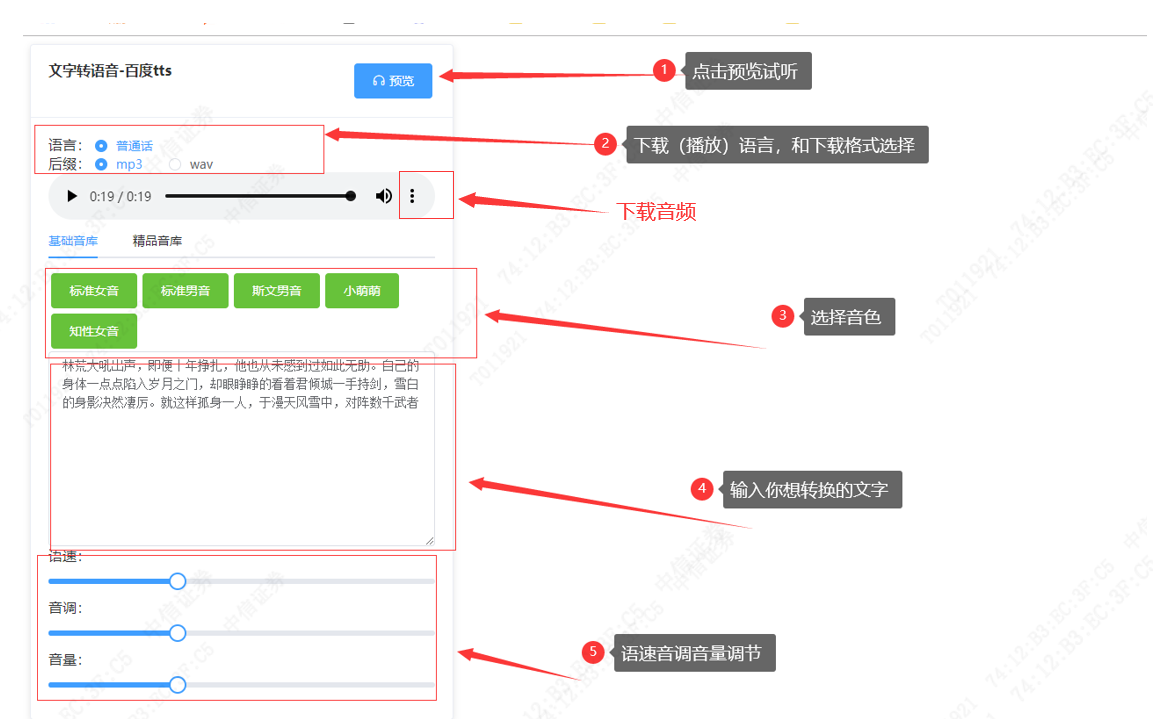The height and width of the screenshot is (719, 1153).
Task: Switch to the 精品音库 tab
Action: [157, 241]
